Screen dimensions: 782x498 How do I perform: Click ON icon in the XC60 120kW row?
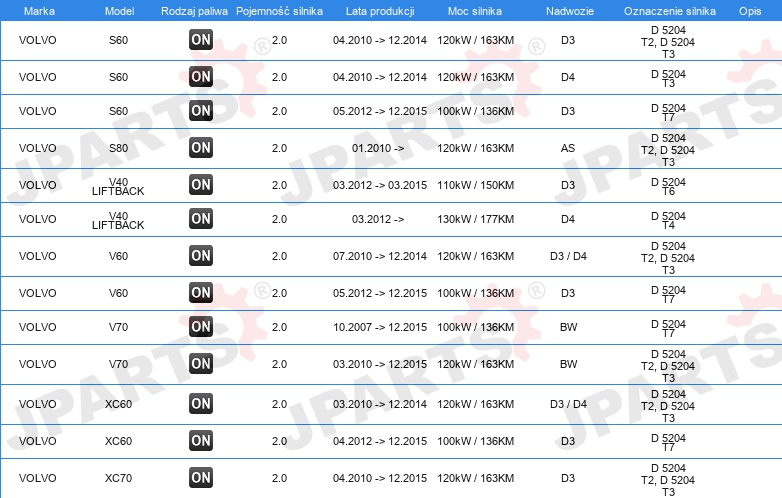201,404
